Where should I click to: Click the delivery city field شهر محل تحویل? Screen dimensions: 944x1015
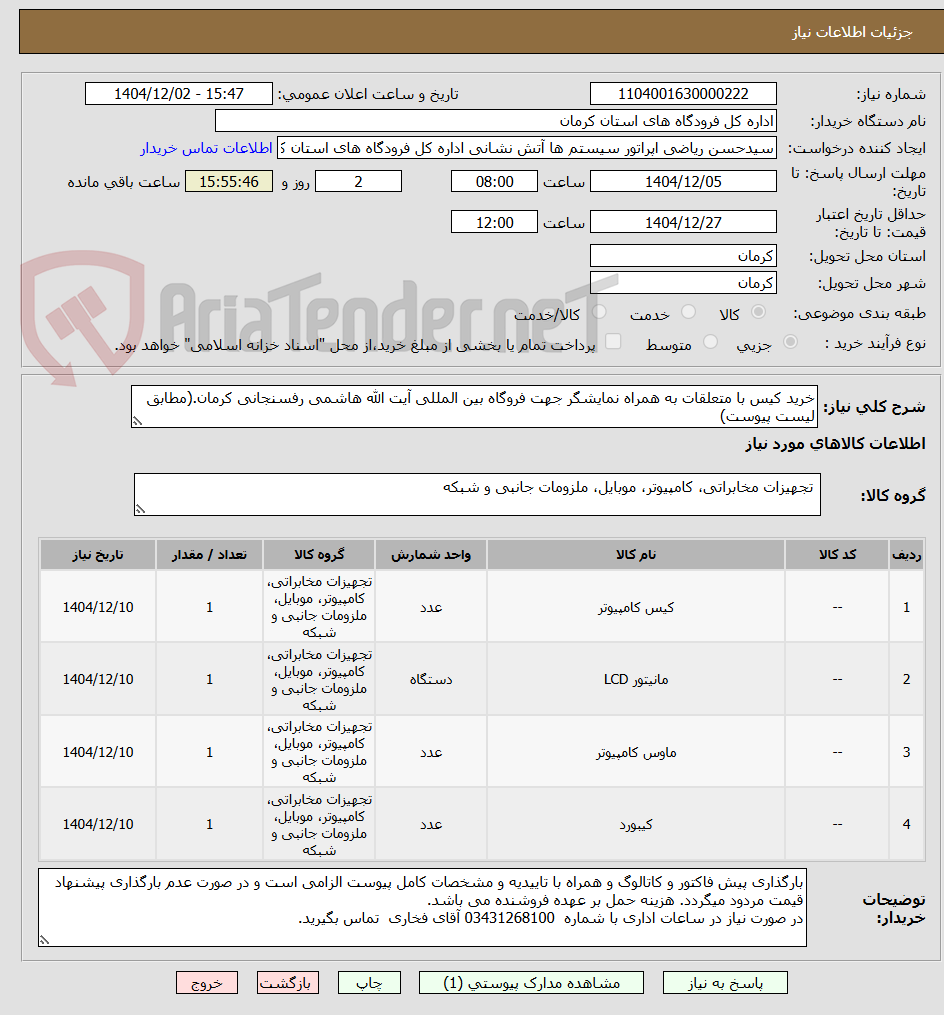pos(683,283)
